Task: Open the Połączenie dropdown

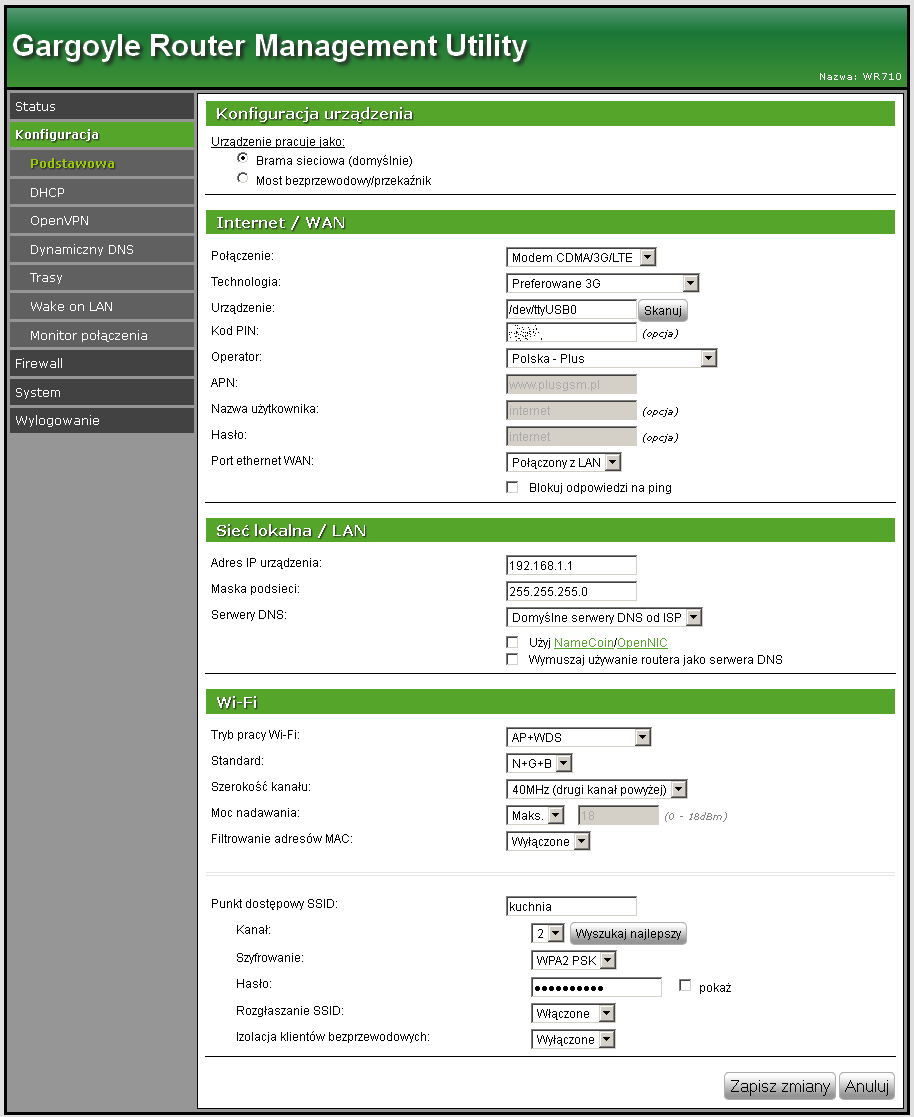Action: 581,258
